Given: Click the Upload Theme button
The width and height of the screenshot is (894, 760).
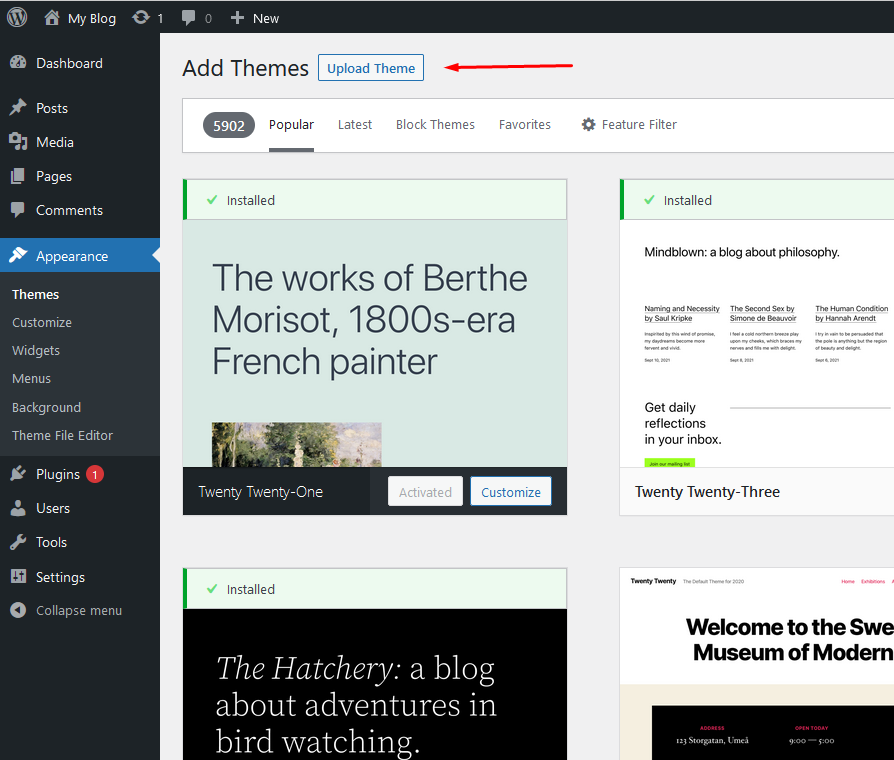Looking at the screenshot, I should point(371,68).
